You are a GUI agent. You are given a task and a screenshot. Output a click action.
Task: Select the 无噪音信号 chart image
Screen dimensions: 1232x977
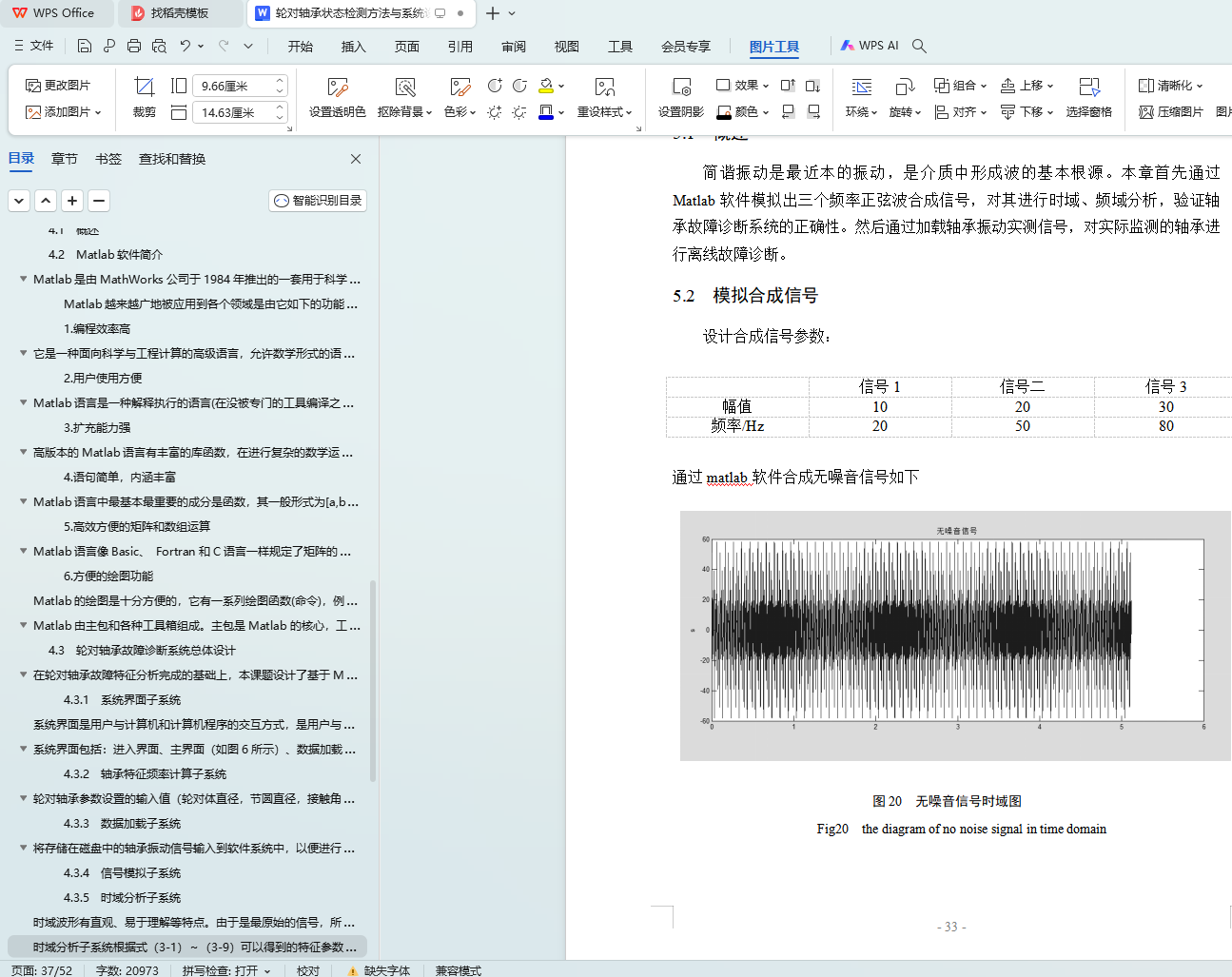pyautogui.click(x=955, y=635)
